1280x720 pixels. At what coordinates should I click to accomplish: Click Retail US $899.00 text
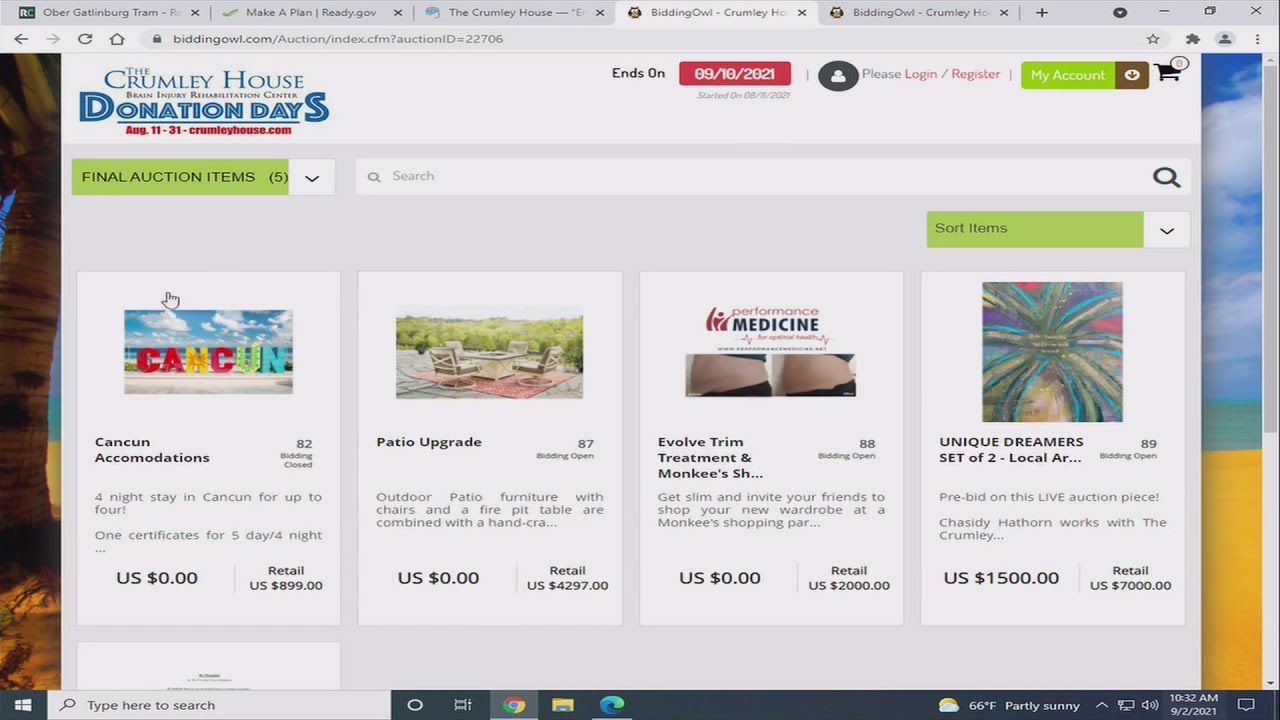pos(286,578)
